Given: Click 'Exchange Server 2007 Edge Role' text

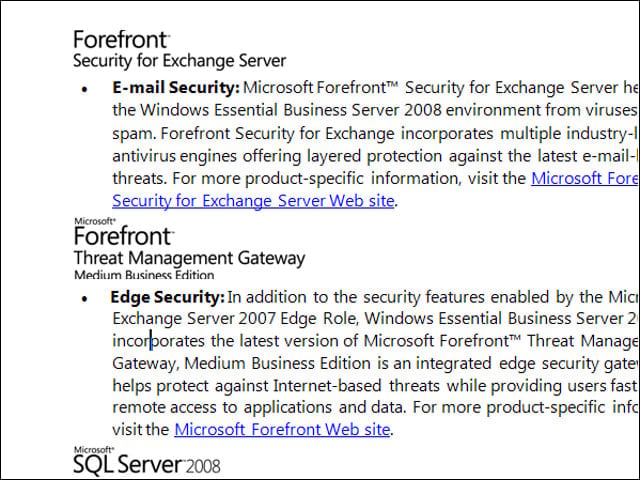Looking at the screenshot, I should [x=236, y=319].
